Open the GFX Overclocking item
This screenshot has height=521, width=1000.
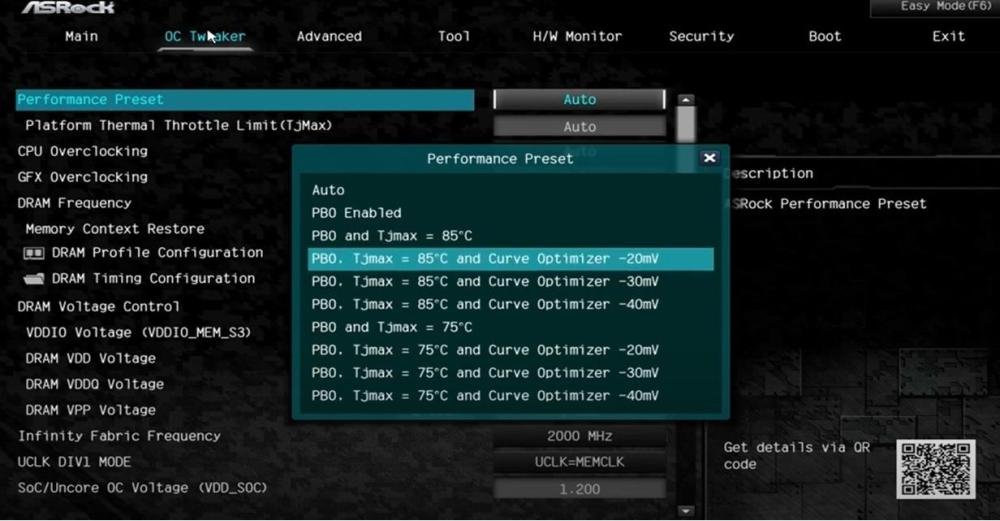(83, 177)
